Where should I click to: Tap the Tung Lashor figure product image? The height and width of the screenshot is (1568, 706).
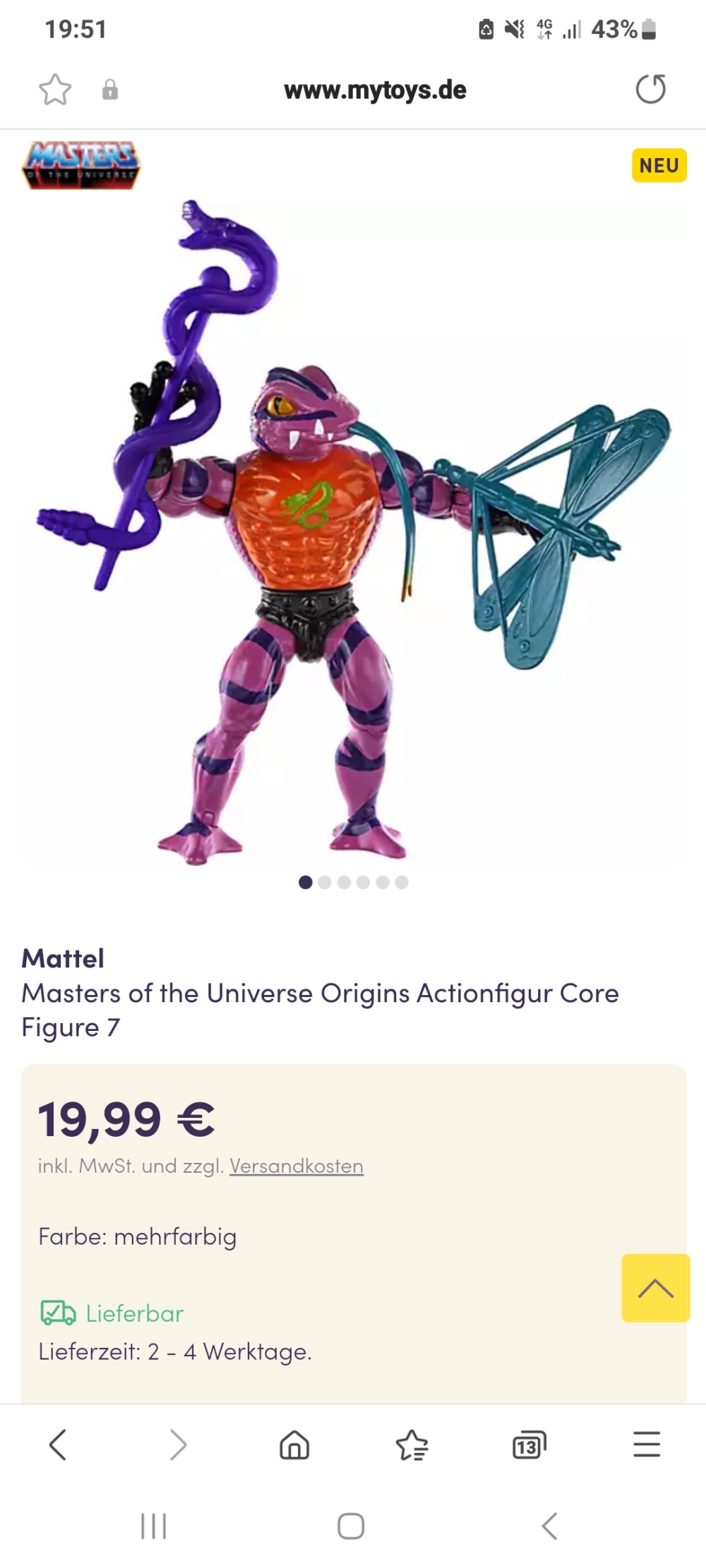[x=353, y=533]
